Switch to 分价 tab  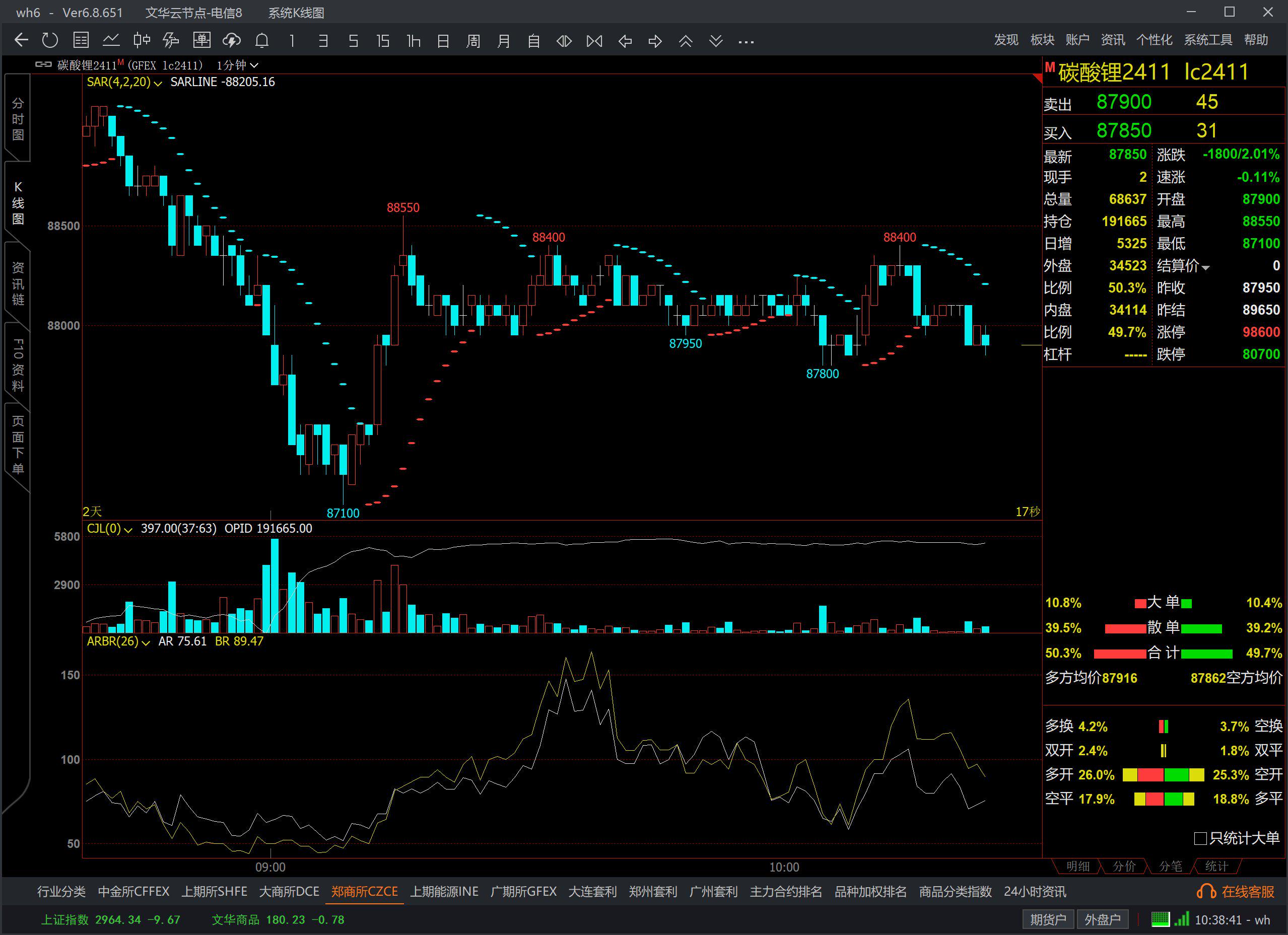pyautogui.click(x=1124, y=867)
